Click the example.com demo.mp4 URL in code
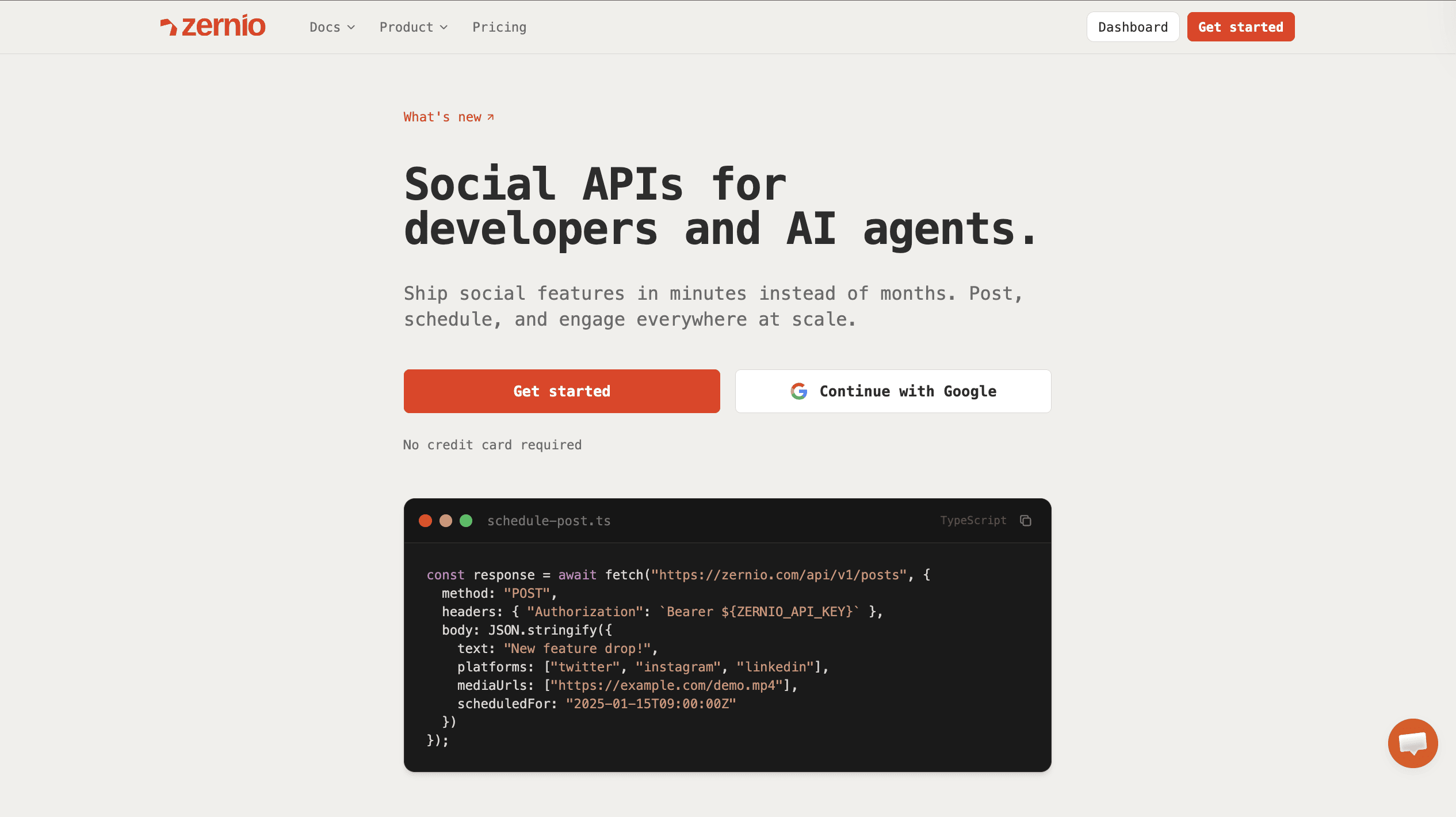Screen dimensions: 1456x817 [x=667, y=685]
